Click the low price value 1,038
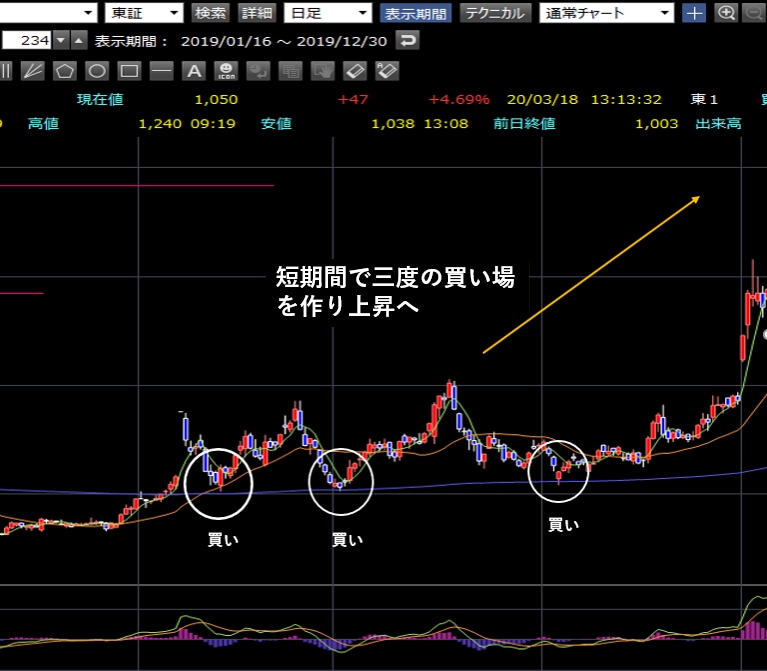Image resolution: width=767 pixels, height=671 pixels. [393, 124]
